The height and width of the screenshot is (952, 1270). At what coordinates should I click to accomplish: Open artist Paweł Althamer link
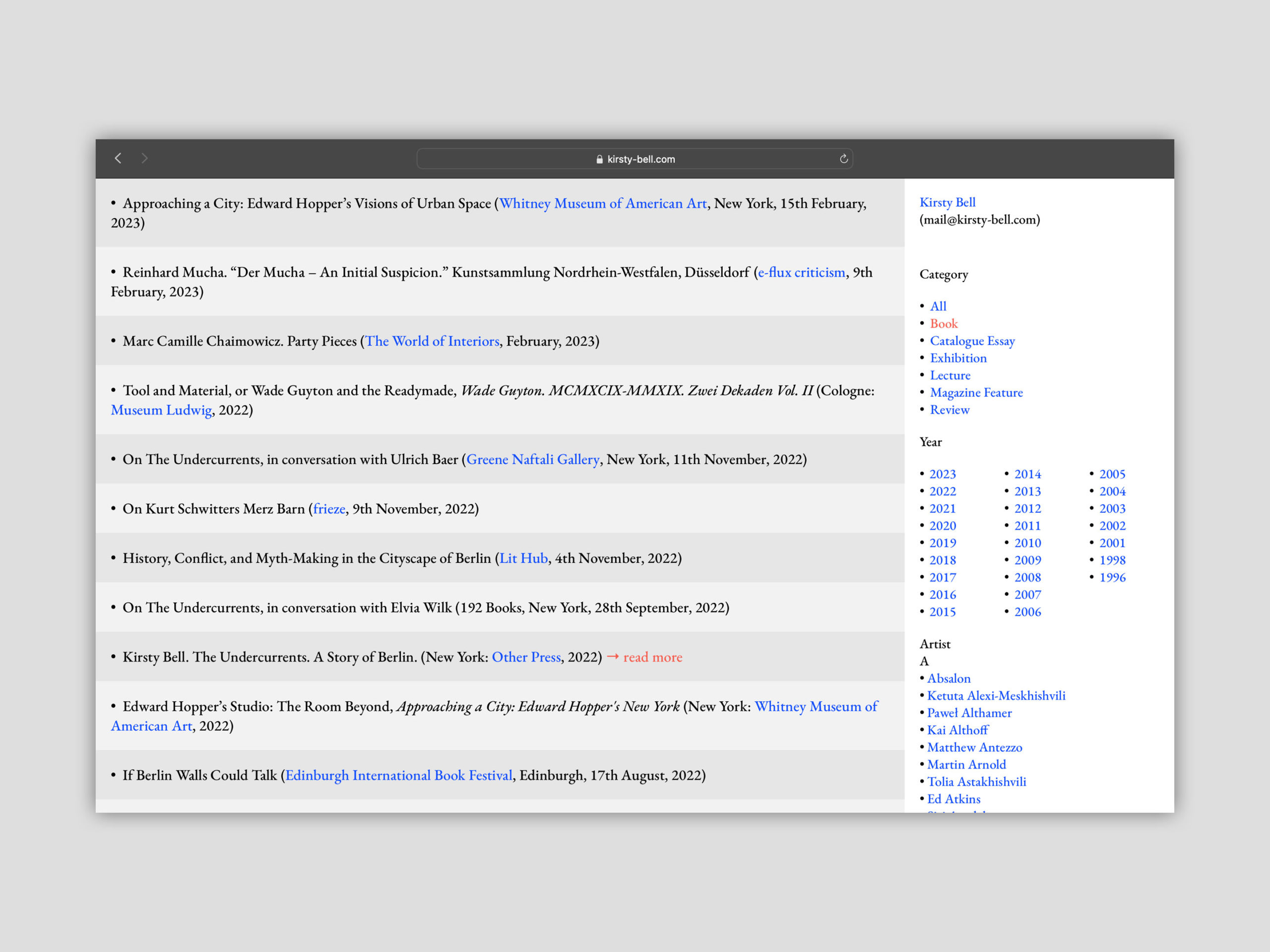(969, 713)
